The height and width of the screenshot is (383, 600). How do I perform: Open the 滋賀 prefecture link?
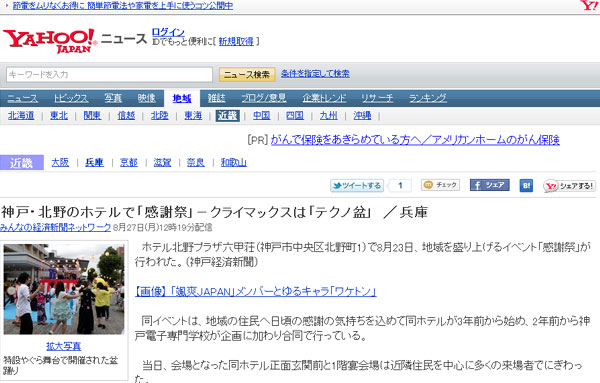162,163
